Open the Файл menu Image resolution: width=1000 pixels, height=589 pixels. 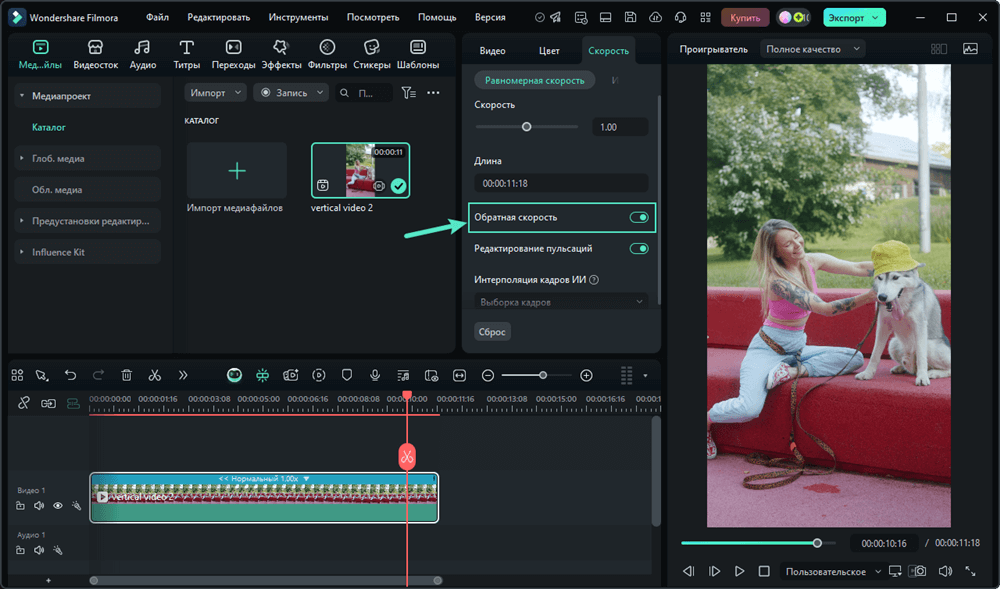tap(157, 17)
